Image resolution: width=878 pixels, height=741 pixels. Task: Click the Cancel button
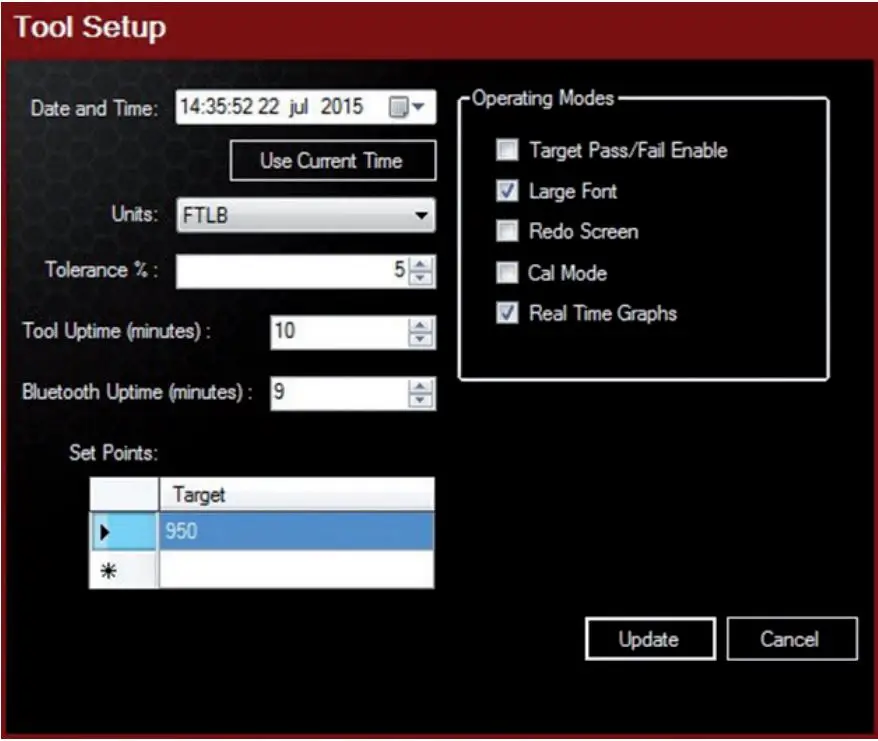(792, 639)
